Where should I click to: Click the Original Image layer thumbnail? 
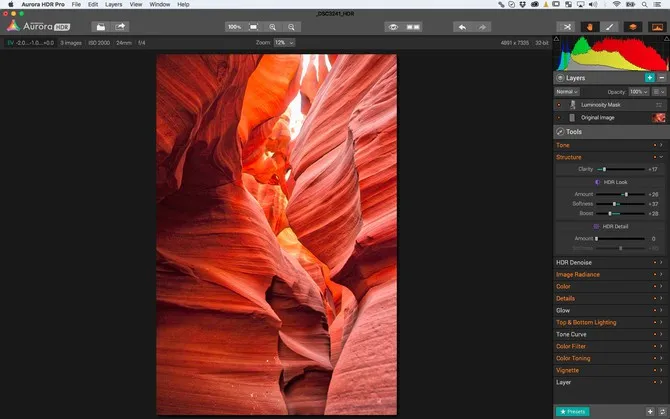(x=659, y=118)
